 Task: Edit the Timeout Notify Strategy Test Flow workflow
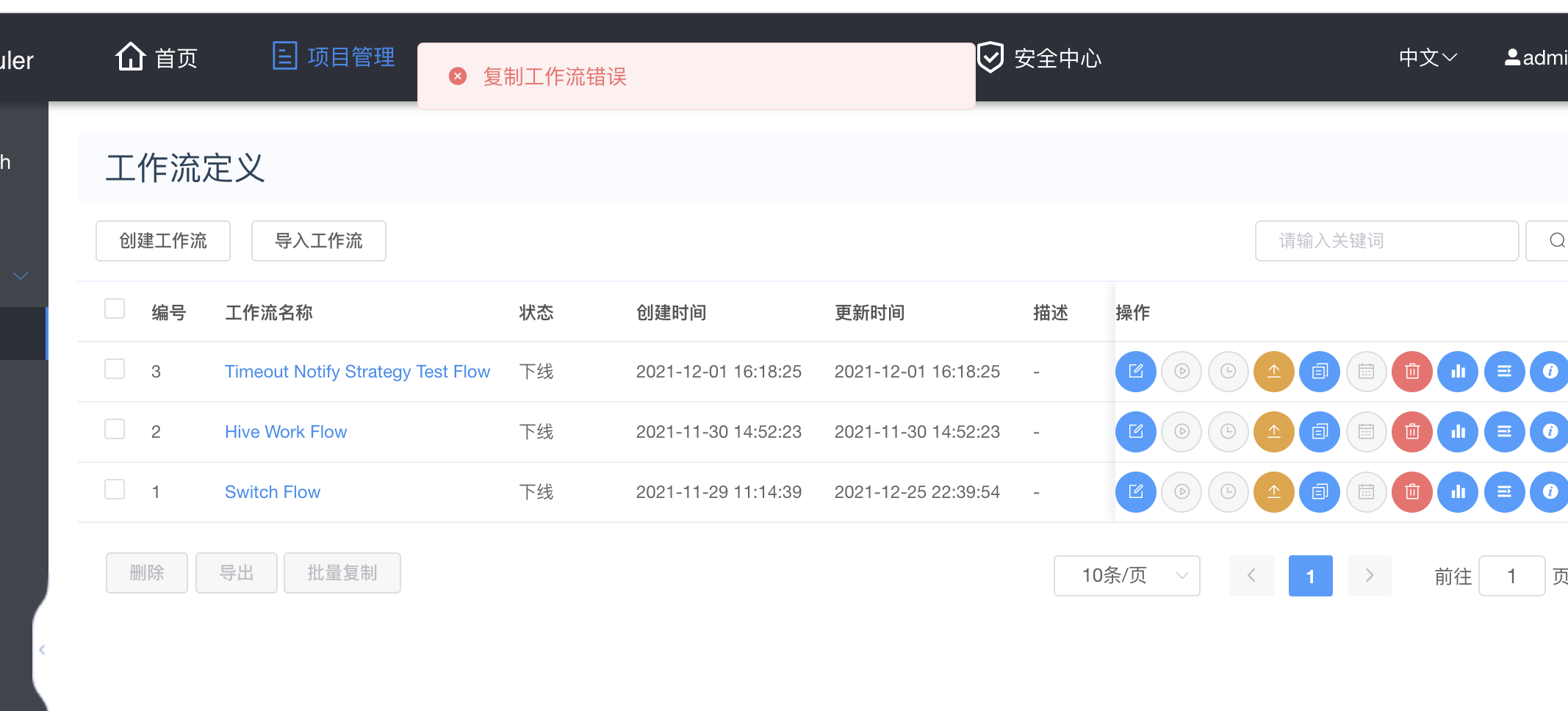(x=1136, y=372)
